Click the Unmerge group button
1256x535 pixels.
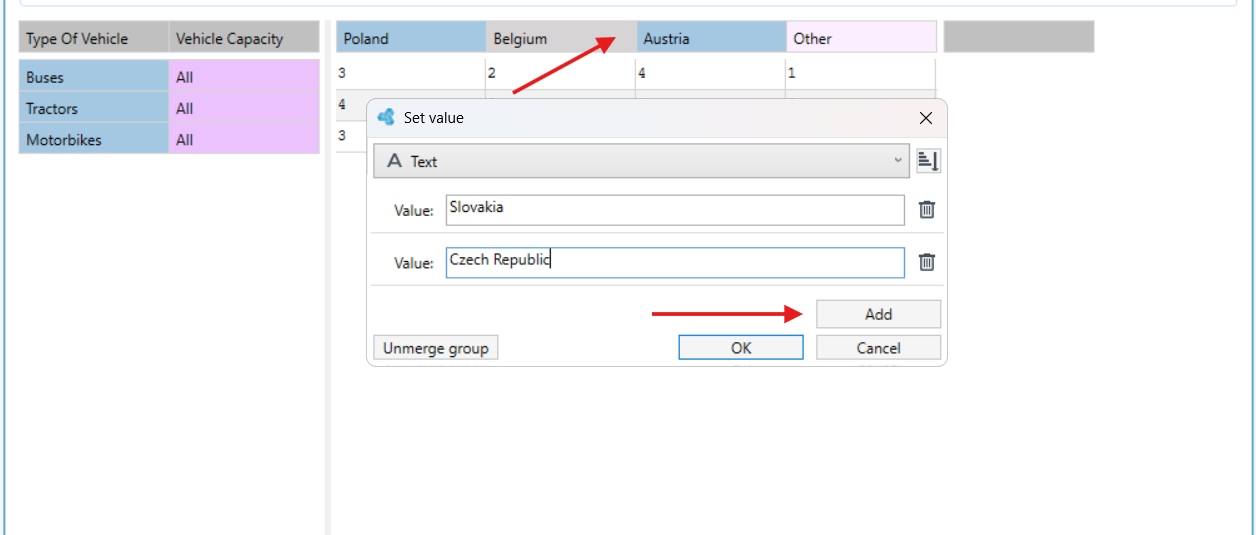[435, 348]
